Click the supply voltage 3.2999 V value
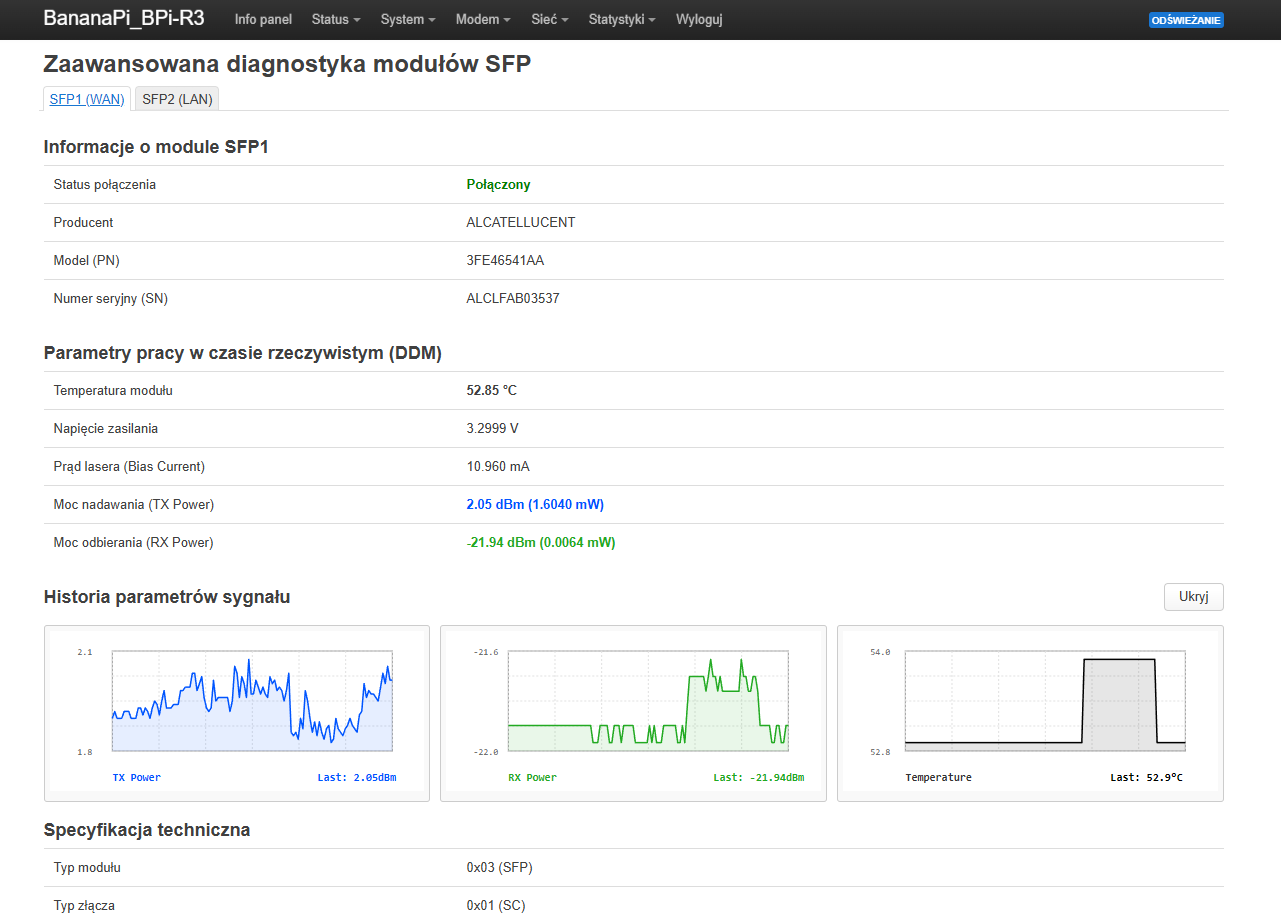1281x919 pixels. 492,429
